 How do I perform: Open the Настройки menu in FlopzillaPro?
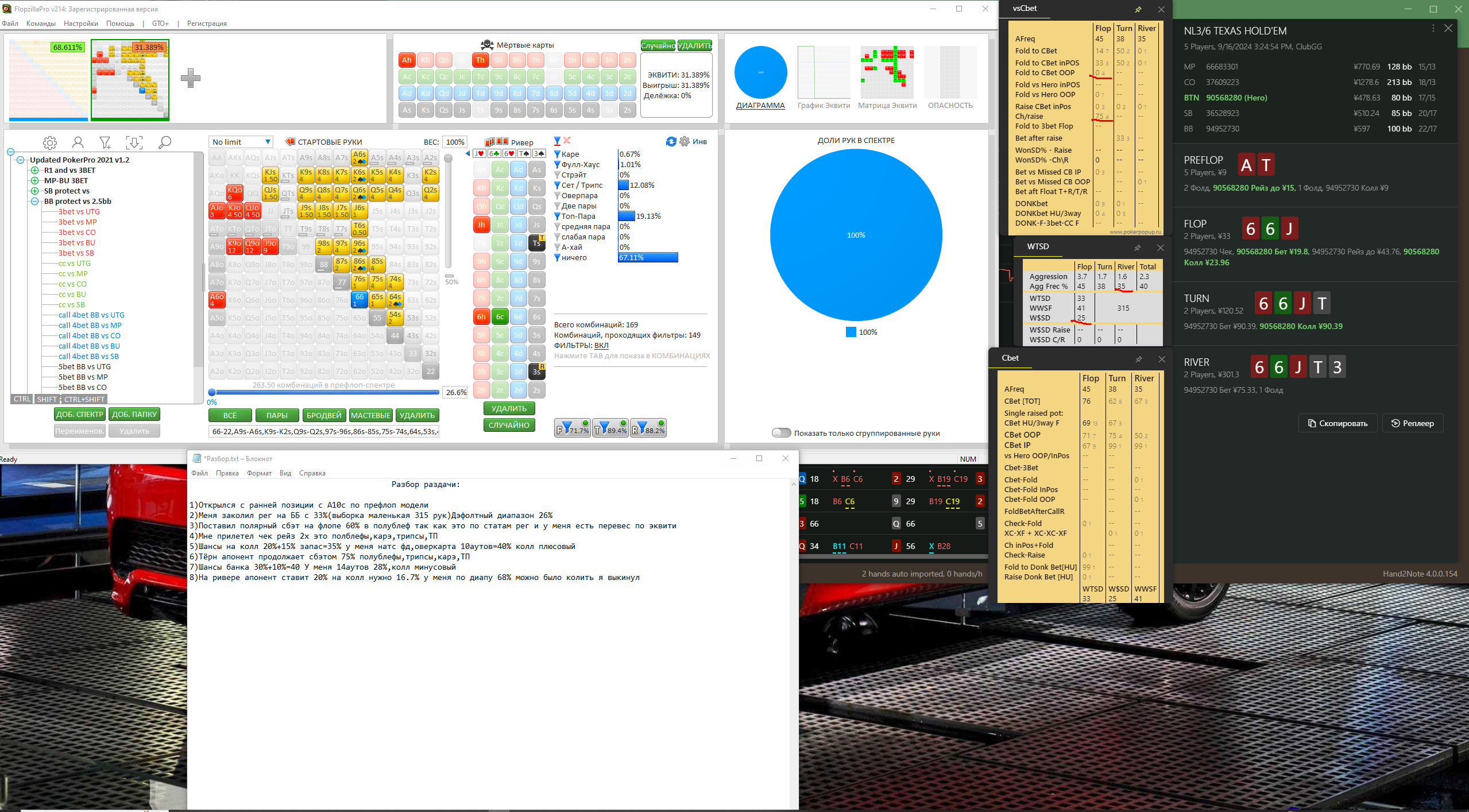(81, 24)
